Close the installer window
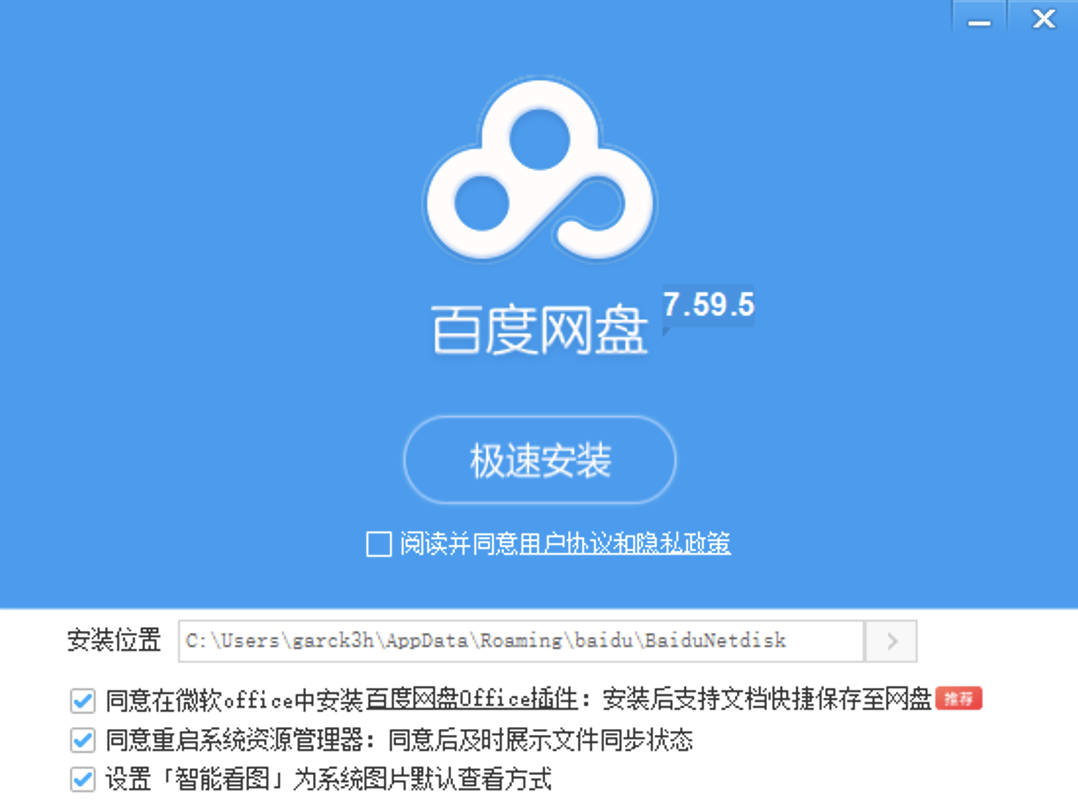 pyautogui.click(x=1043, y=19)
